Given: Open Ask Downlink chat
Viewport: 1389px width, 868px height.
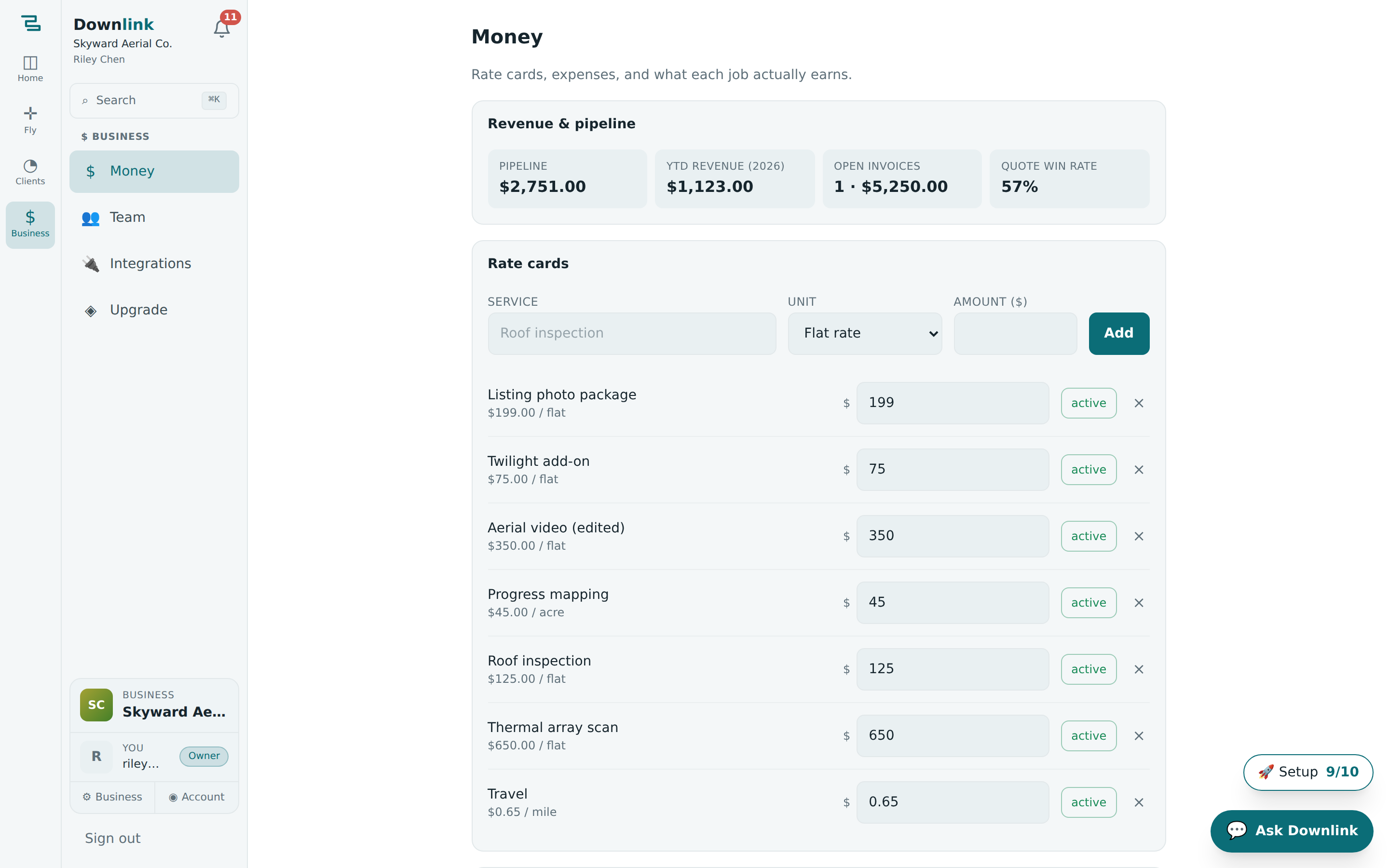Looking at the screenshot, I should tap(1292, 831).
